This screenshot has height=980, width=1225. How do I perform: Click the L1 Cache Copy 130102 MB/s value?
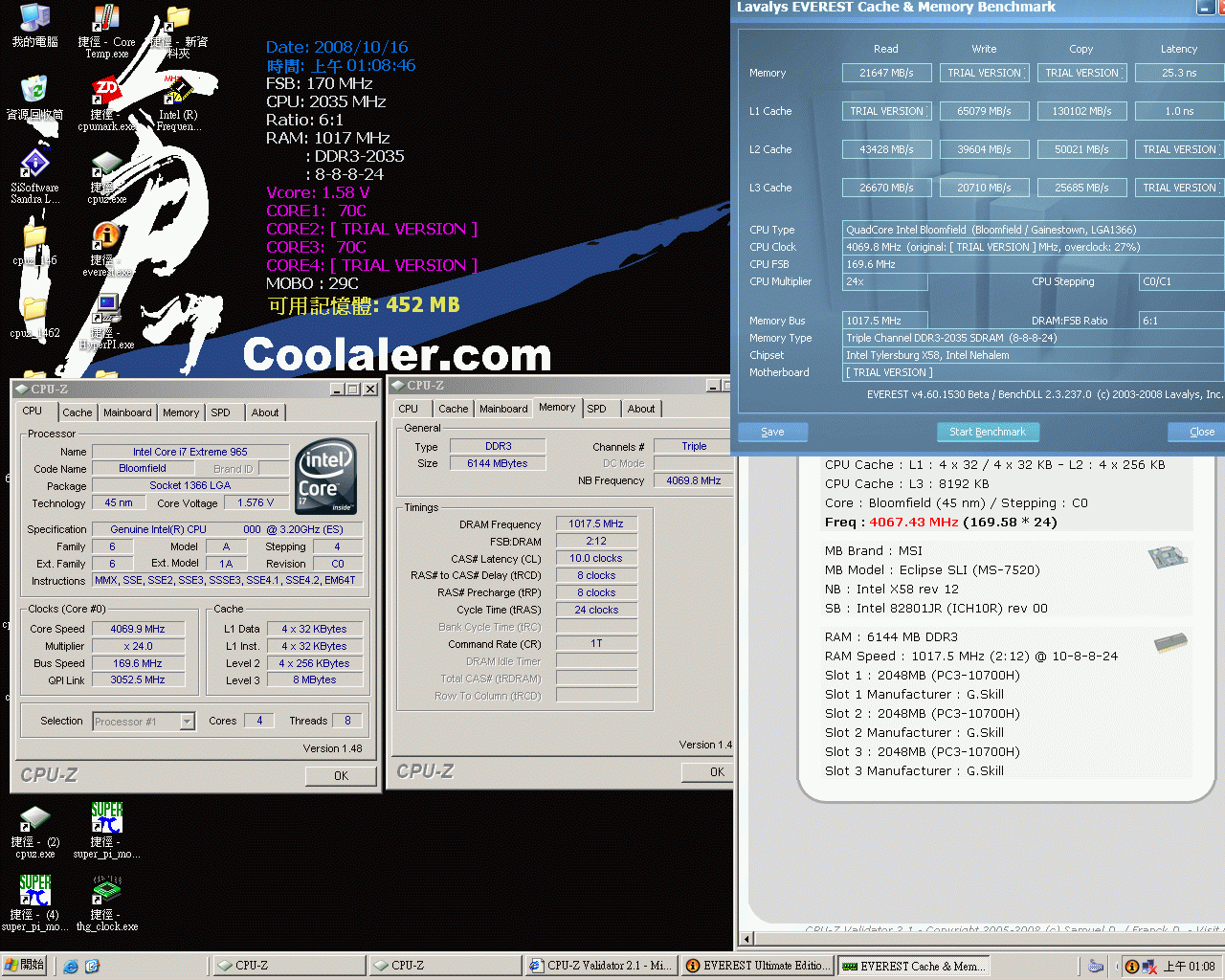1081,111
